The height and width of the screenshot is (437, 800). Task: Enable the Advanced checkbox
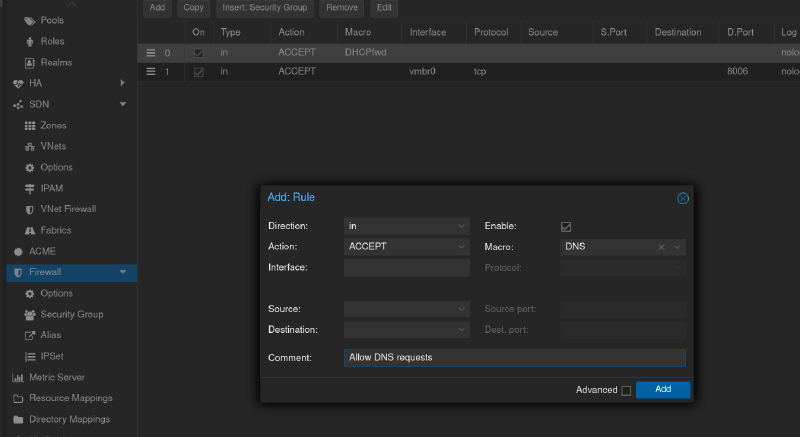coord(626,390)
